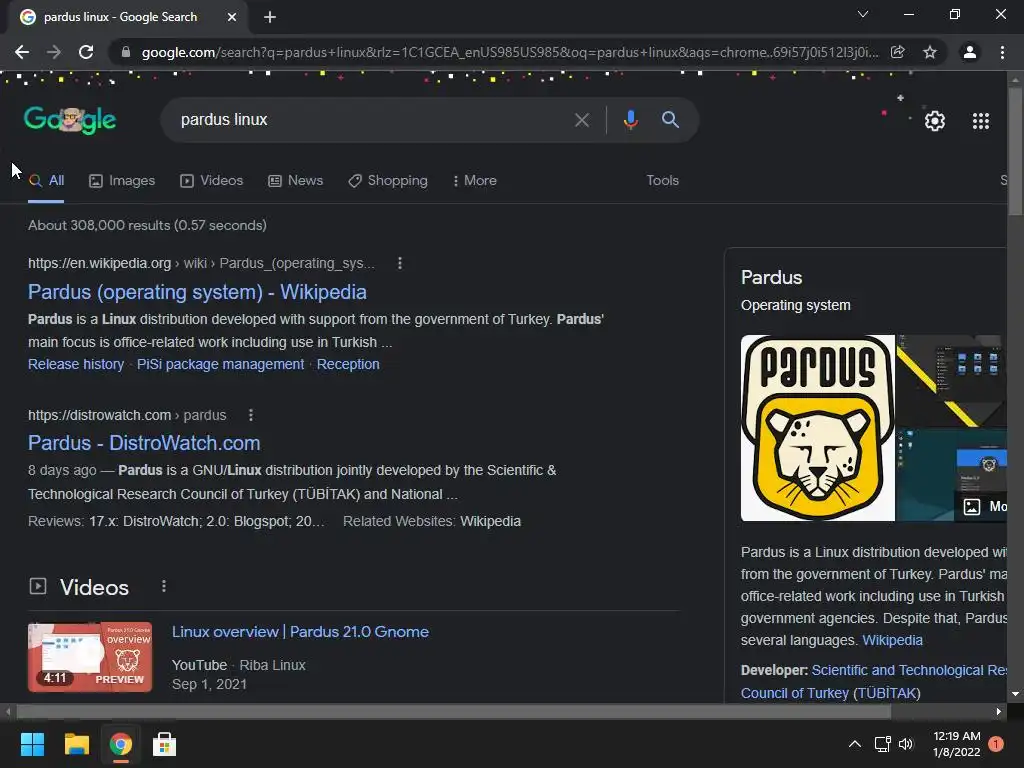Image resolution: width=1024 pixels, height=768 pixels.
Task: Open the Chrome three-dot menu
Action: point(1002,52)
